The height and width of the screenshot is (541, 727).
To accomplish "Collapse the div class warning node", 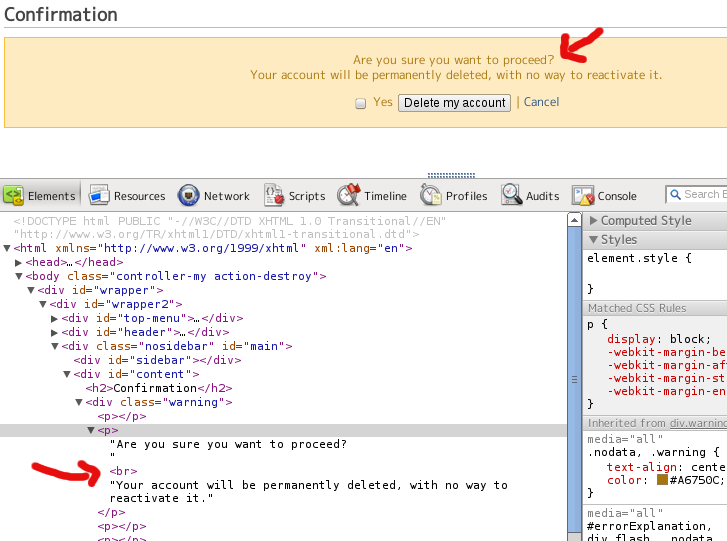I will click(x=79, y=402).
